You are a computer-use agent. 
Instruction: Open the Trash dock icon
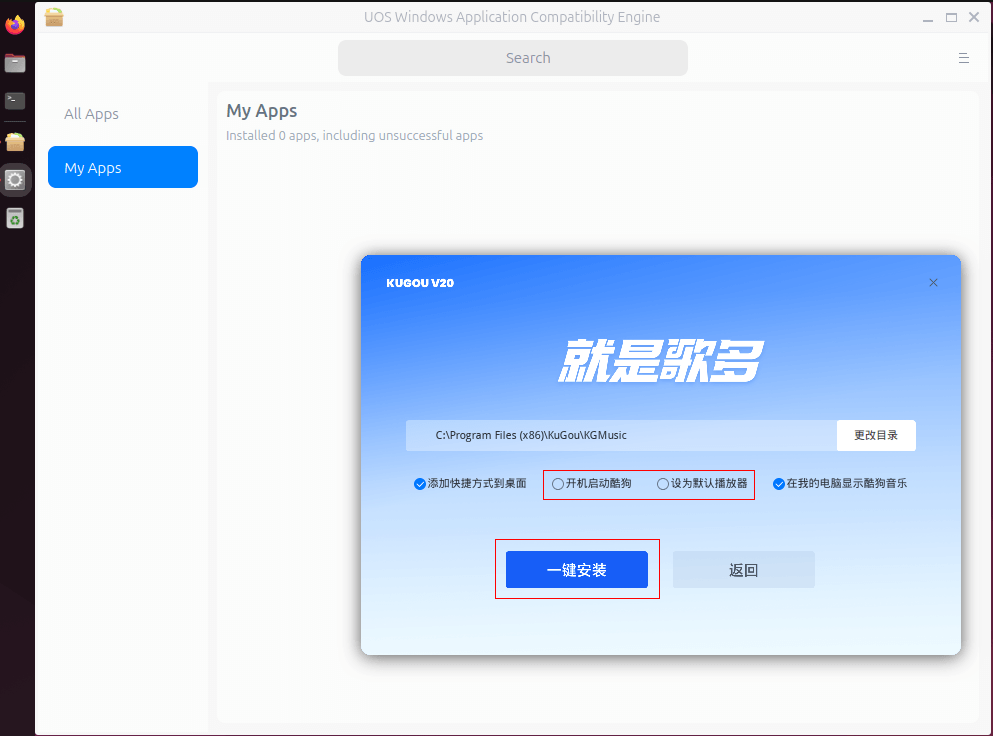[x=15, y=219]
